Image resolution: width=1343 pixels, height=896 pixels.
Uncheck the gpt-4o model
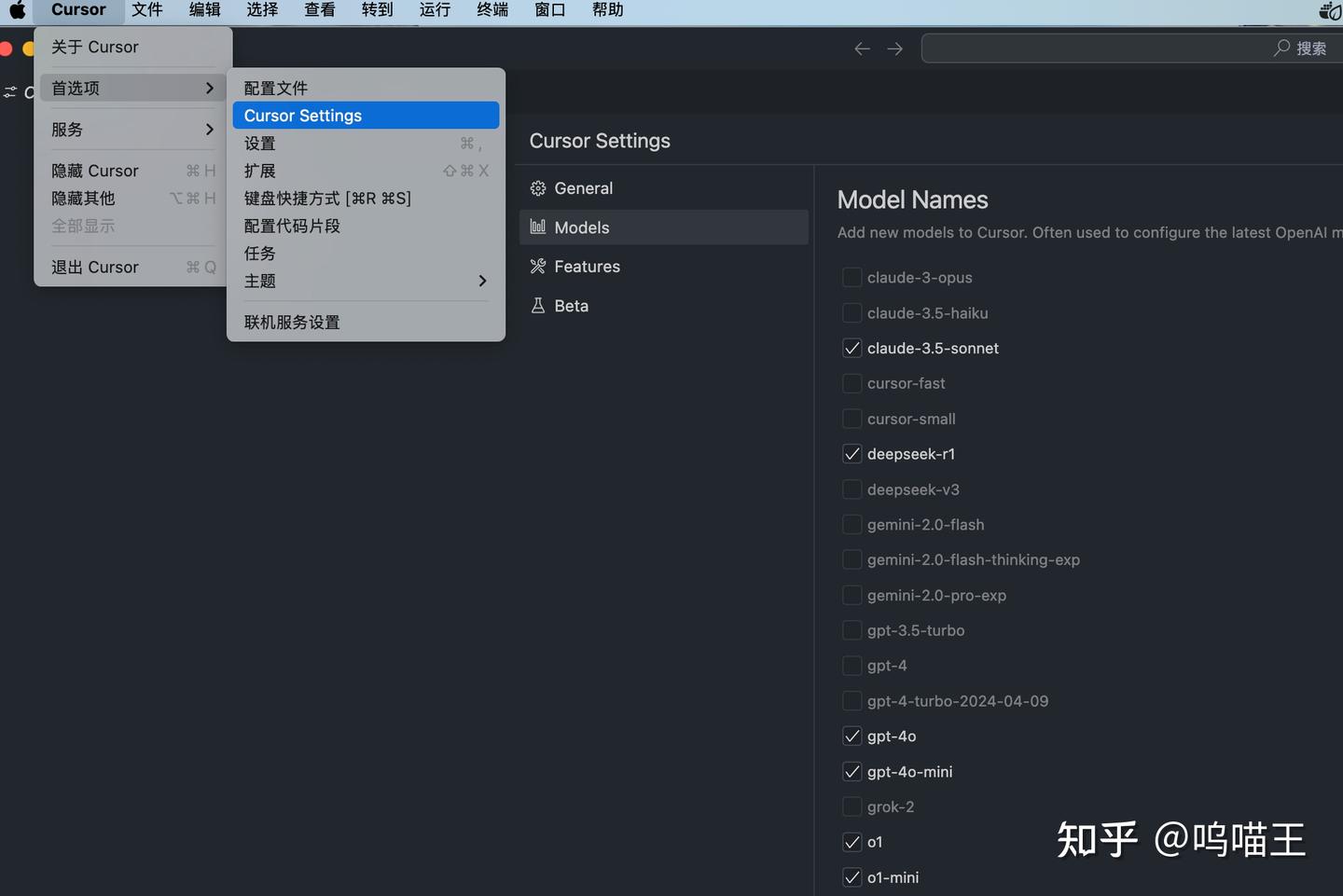[x=851, y=737]
